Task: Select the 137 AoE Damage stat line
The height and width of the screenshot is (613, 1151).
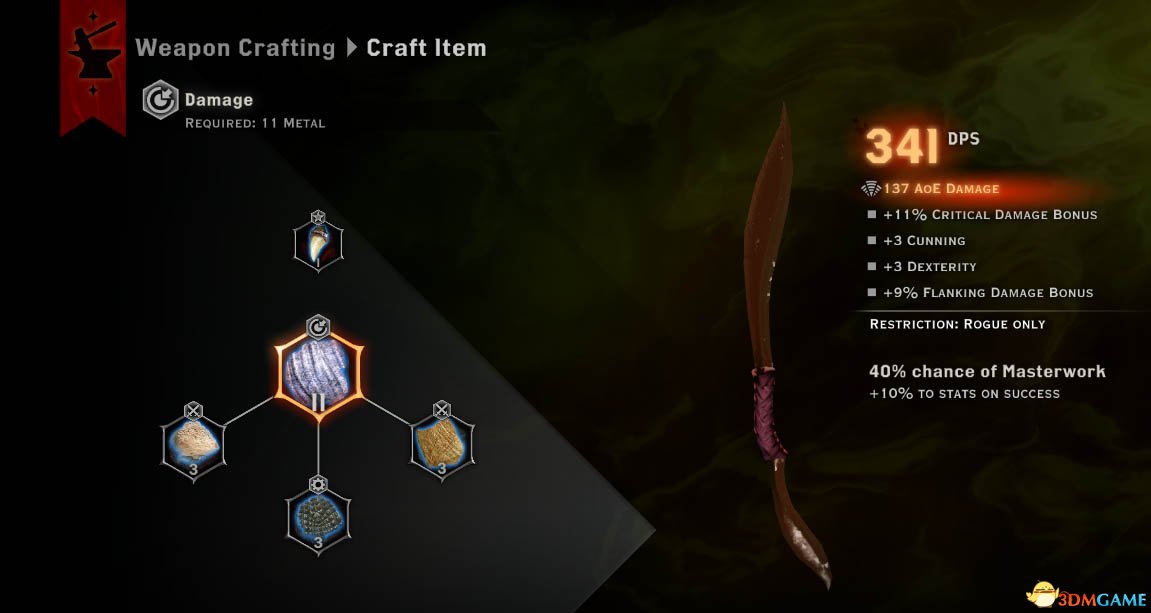Action: (930, 189)
